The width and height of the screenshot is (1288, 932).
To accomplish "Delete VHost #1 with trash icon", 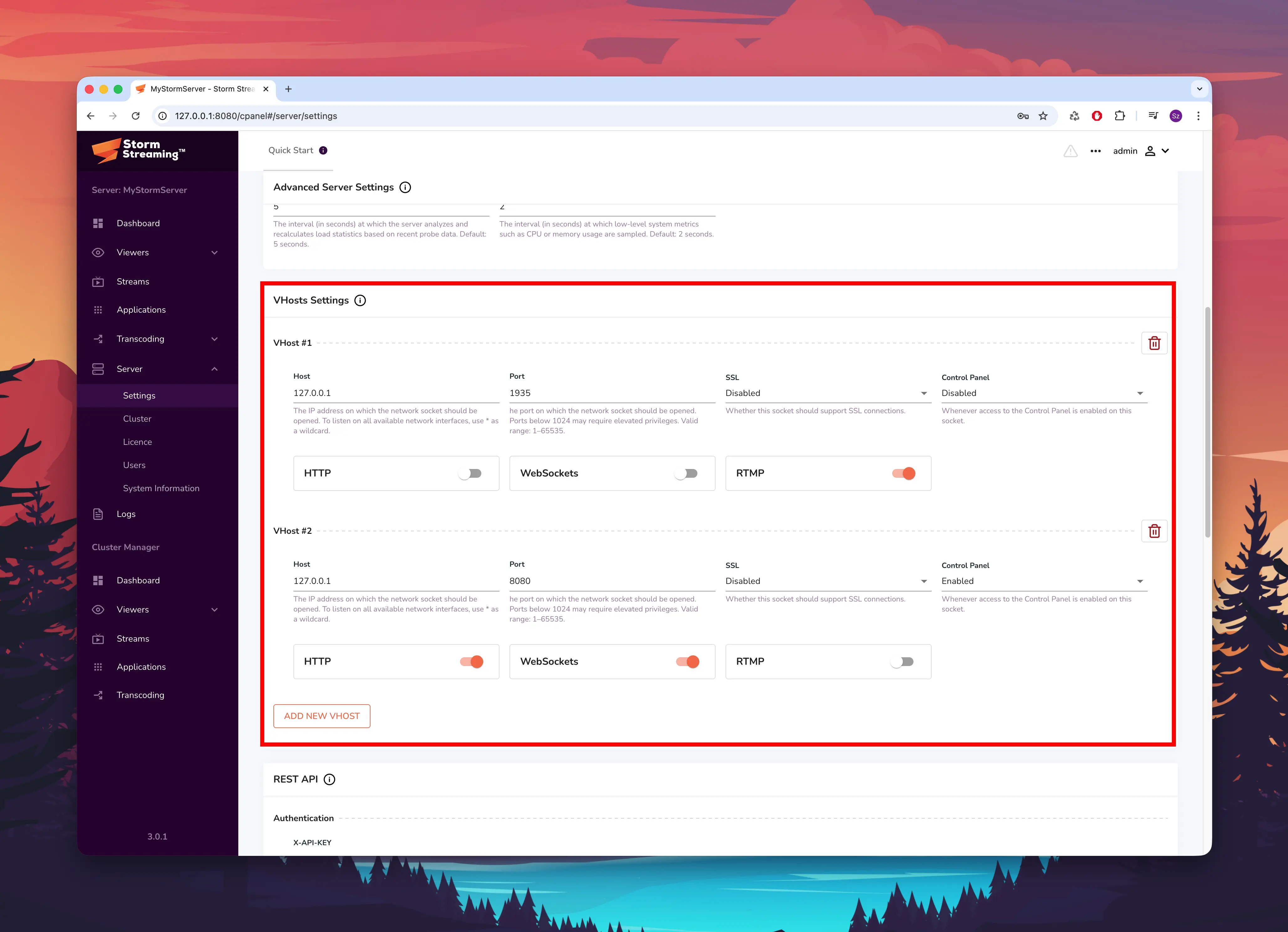I will (1154, 343).
